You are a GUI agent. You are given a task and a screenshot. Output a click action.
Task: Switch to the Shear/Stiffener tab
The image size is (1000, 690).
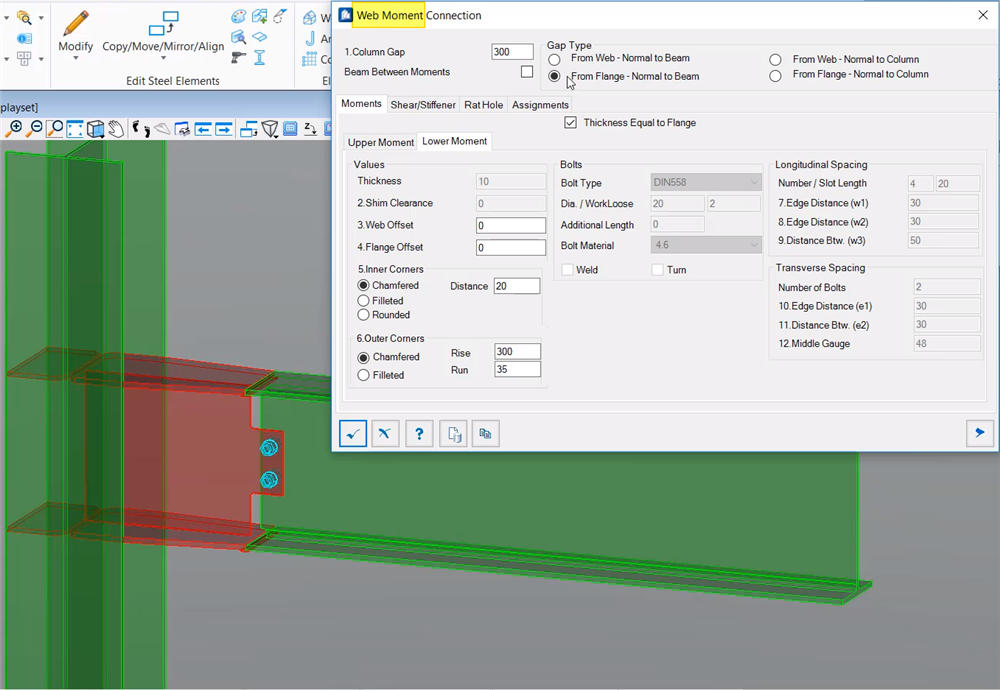point(423,105)
